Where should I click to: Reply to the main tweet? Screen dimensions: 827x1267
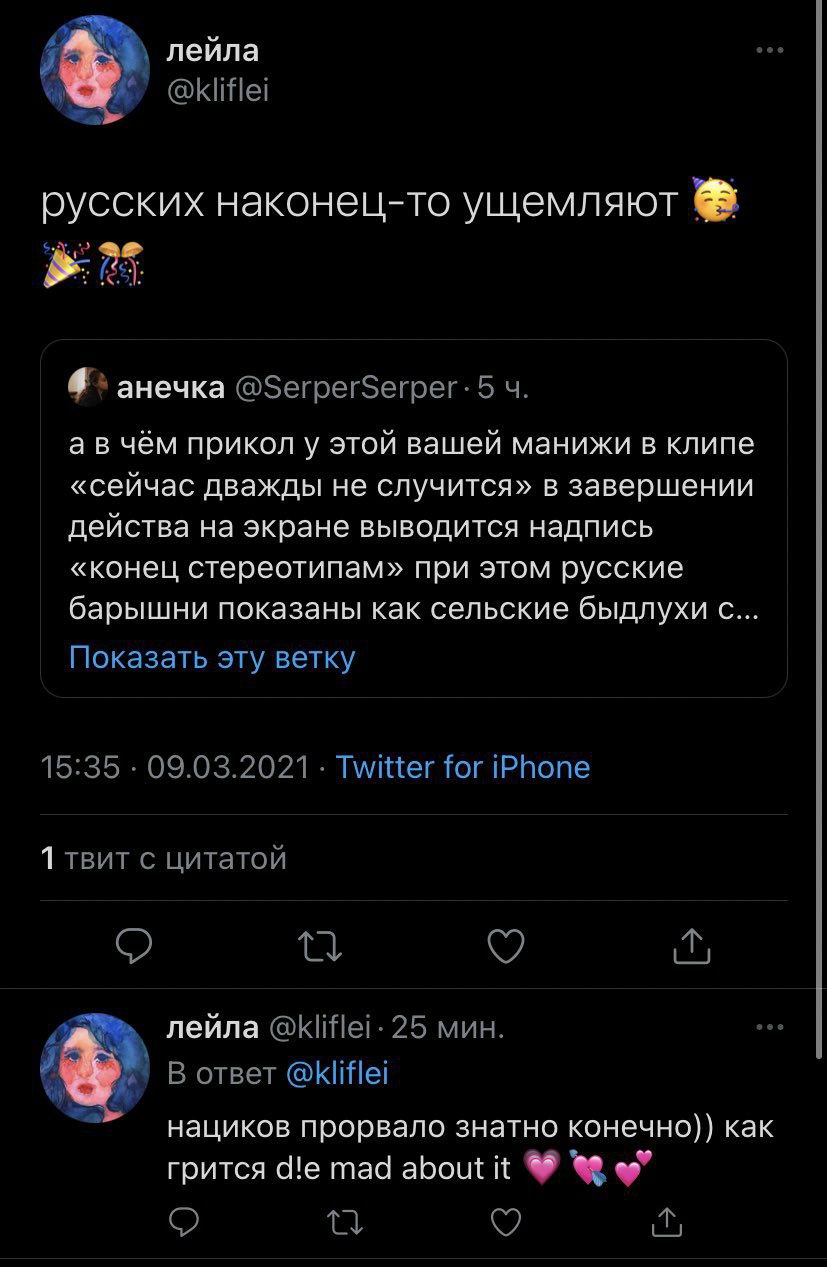pyautogui.click(x=133, y=945)
